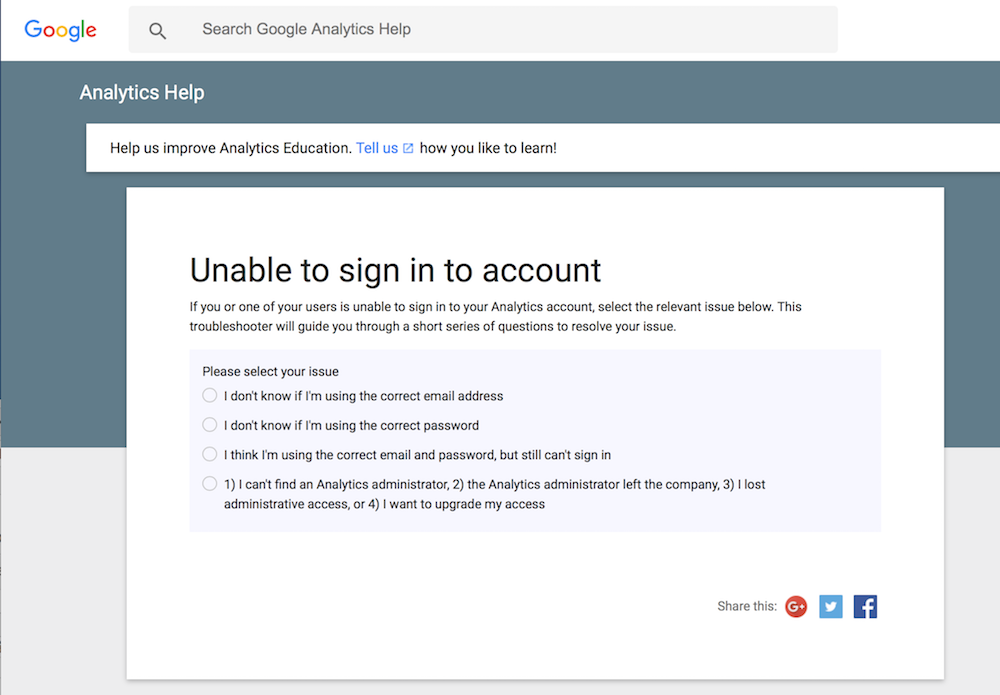Select correct password radio option
Screen dimensions: 1000x695
pyautogui.click(x=209, y=425)
